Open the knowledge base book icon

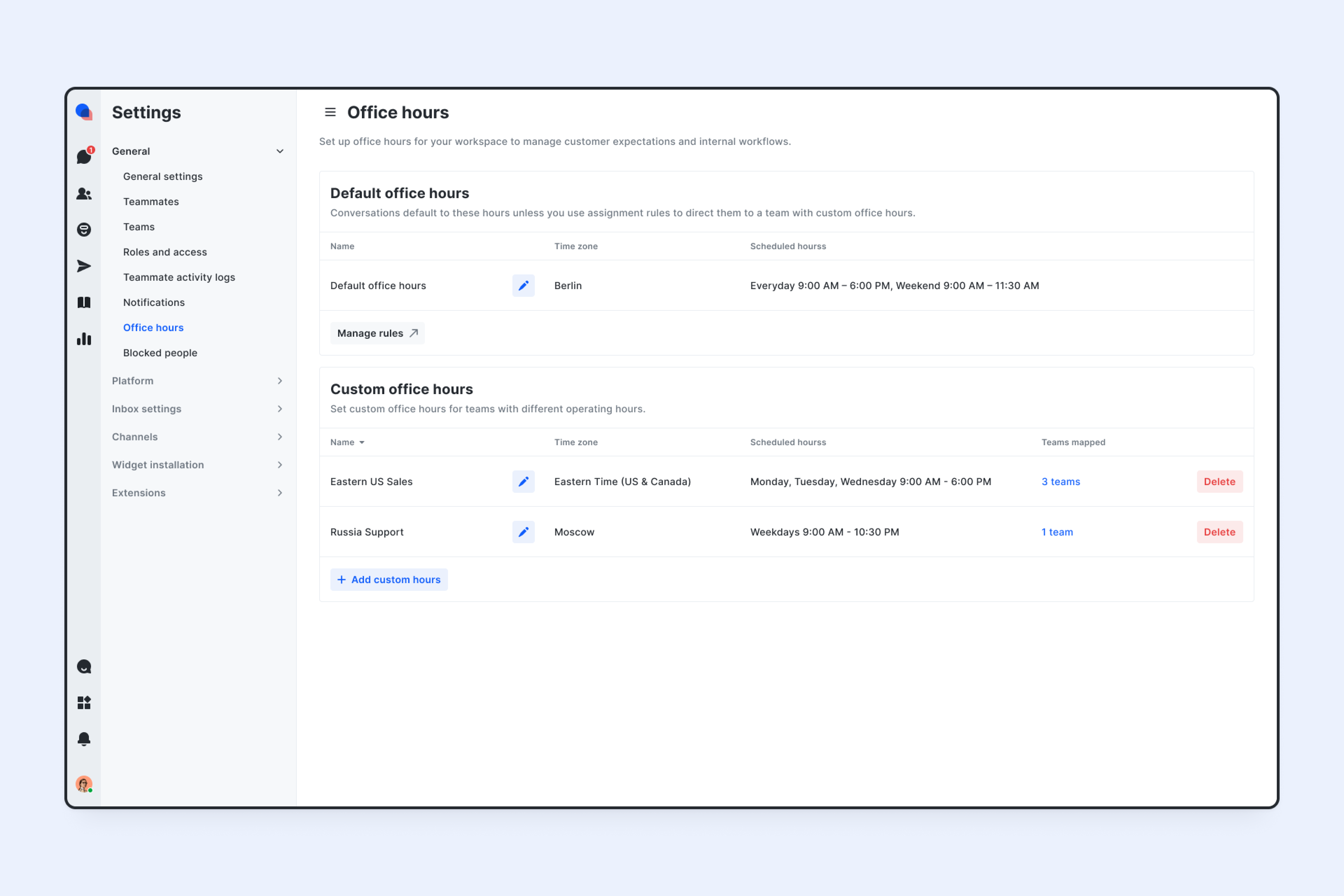coord(84,302)
